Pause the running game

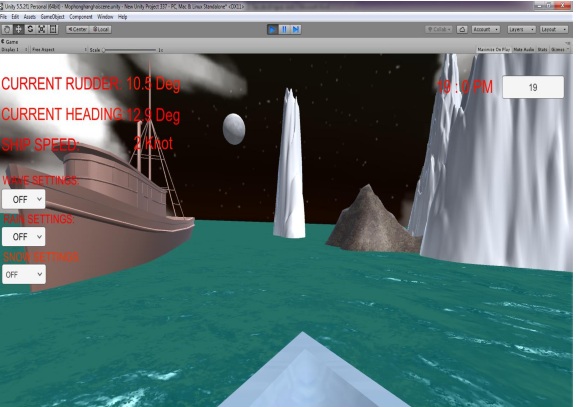click(x=284, y=29)
